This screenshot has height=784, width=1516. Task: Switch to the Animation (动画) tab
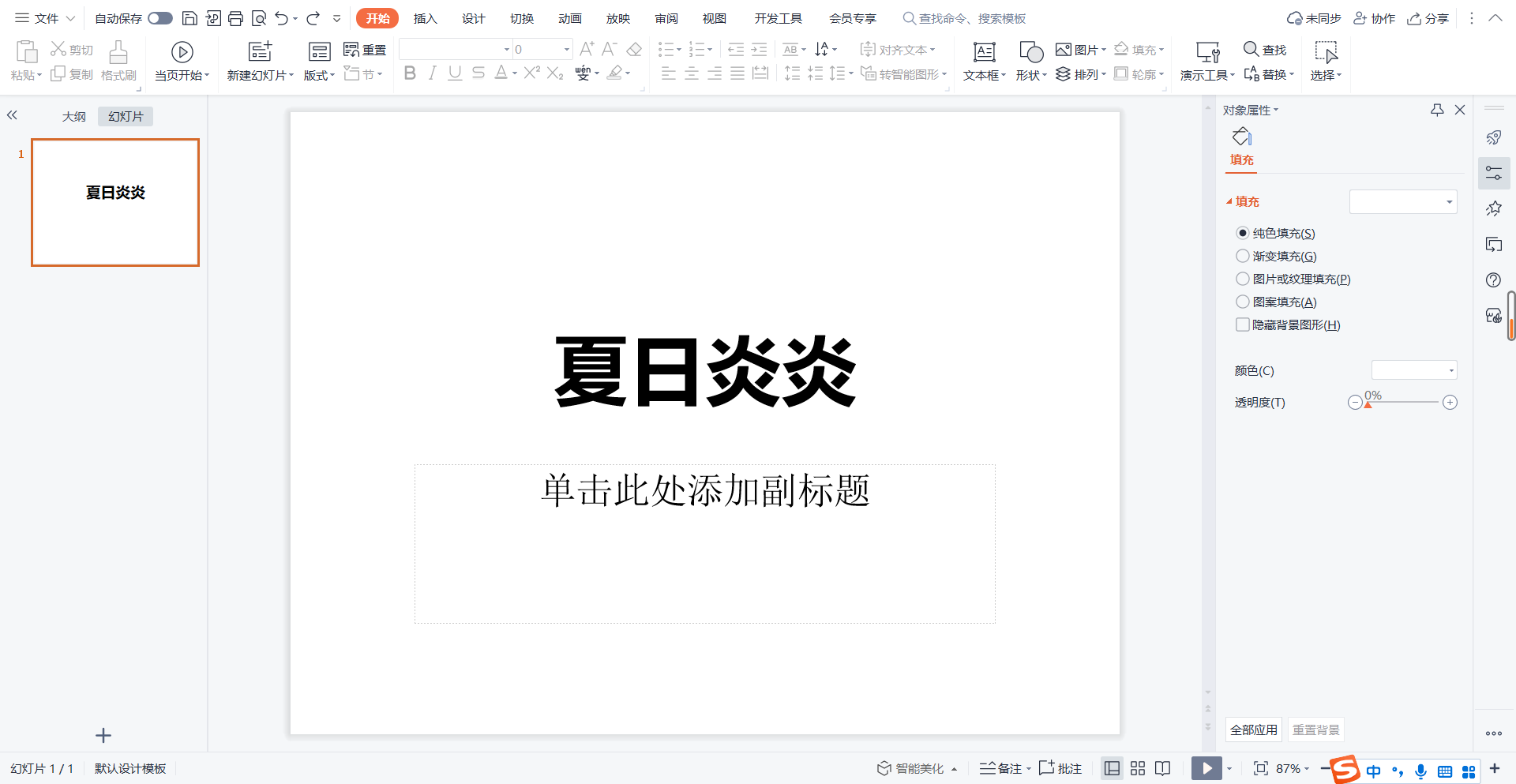570,18
